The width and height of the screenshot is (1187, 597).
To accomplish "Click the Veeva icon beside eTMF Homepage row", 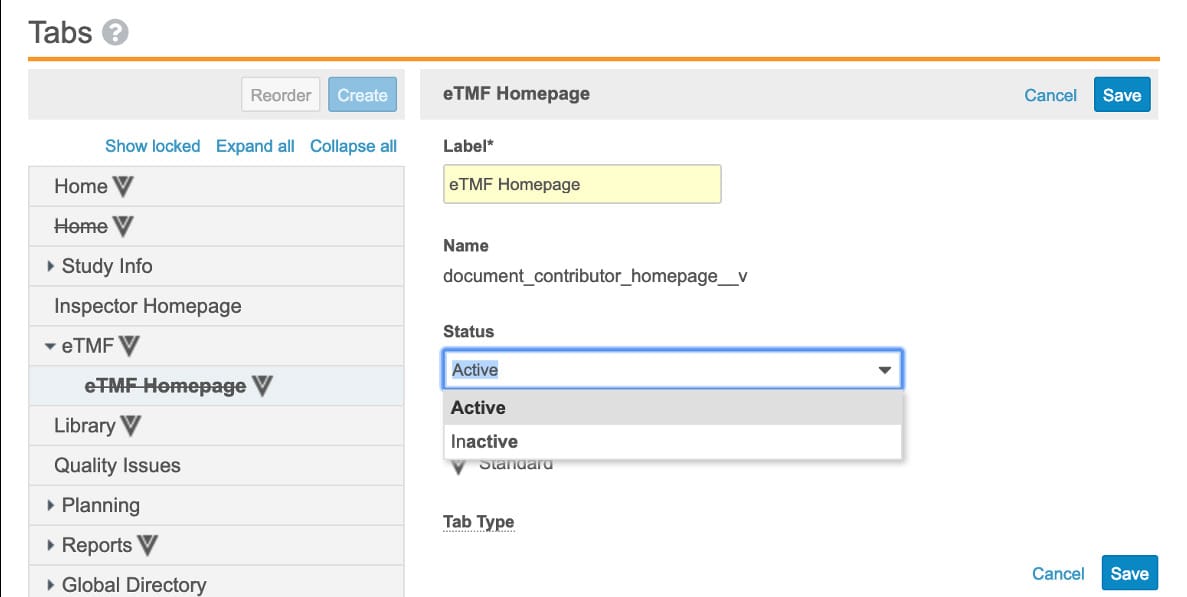I will (262, 386).
